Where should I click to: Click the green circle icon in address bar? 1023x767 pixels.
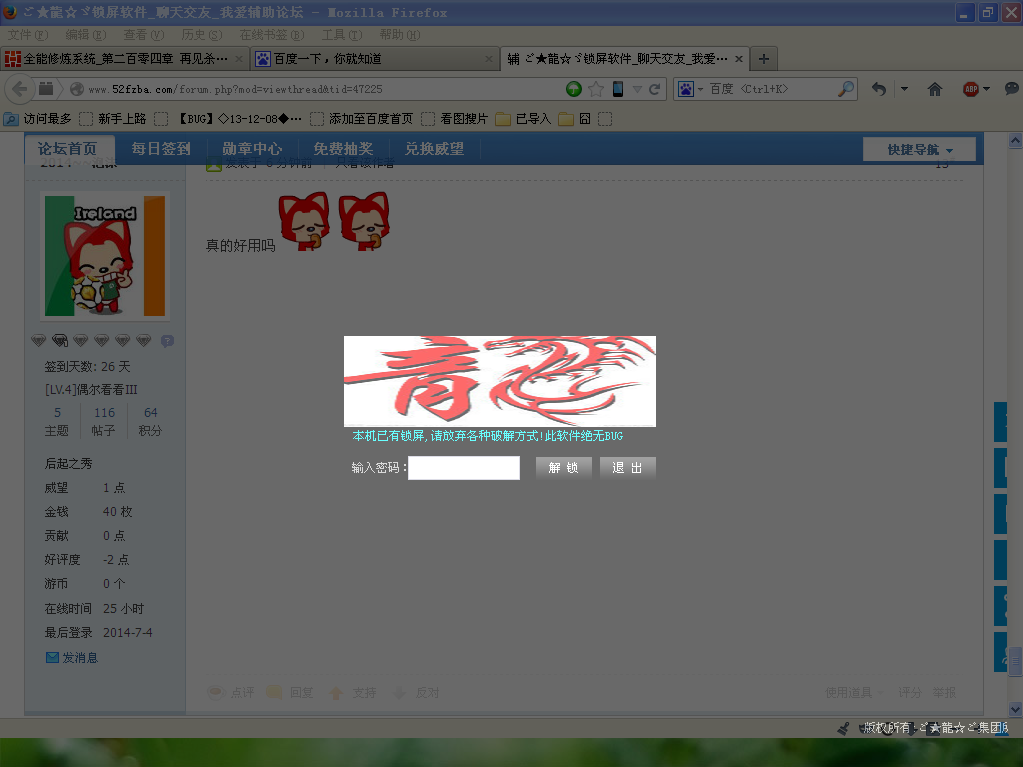click(x=573, y=89)
